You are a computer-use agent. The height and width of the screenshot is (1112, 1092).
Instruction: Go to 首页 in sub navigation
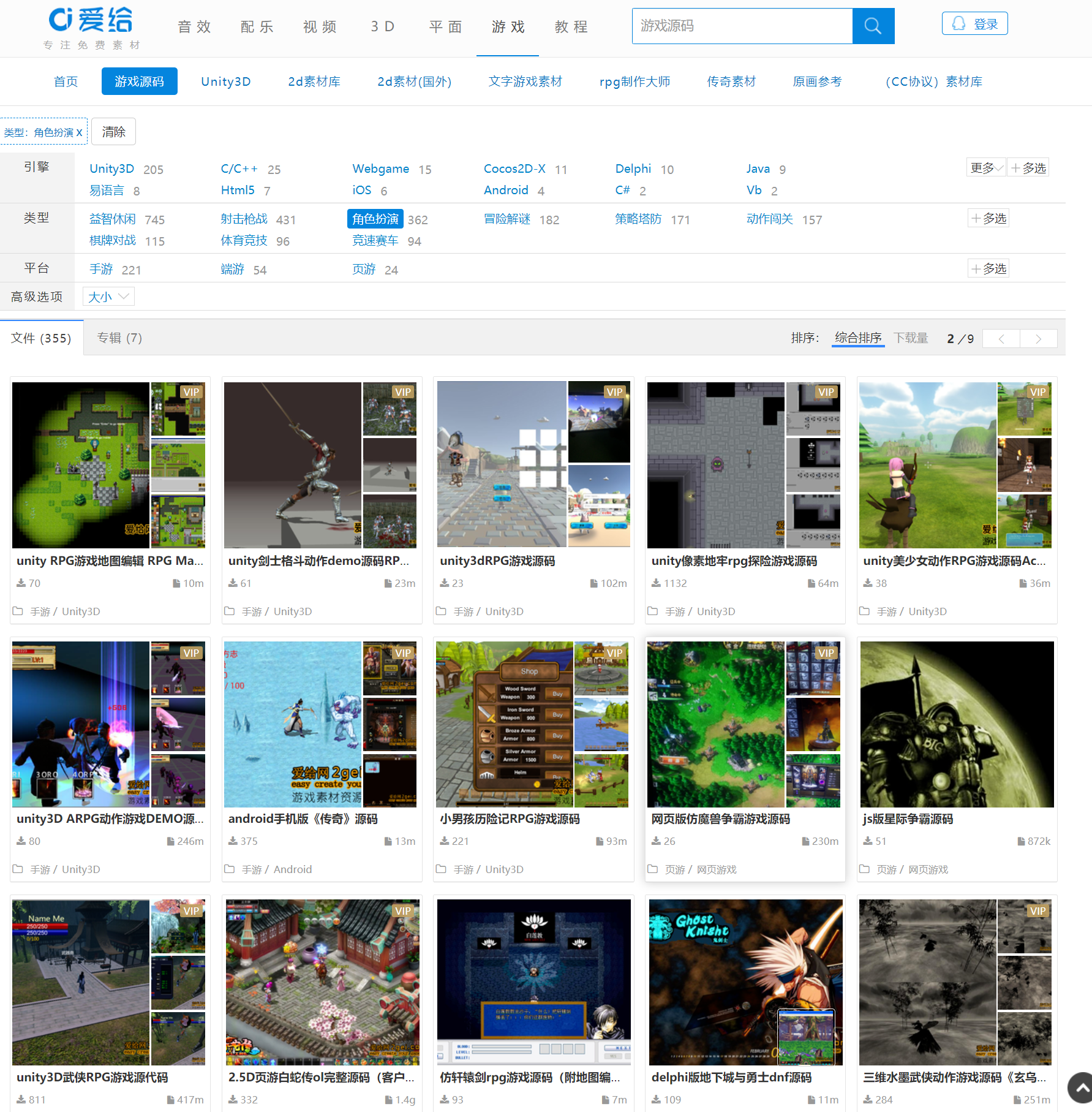pyautogui.click(x=66, y=81)
